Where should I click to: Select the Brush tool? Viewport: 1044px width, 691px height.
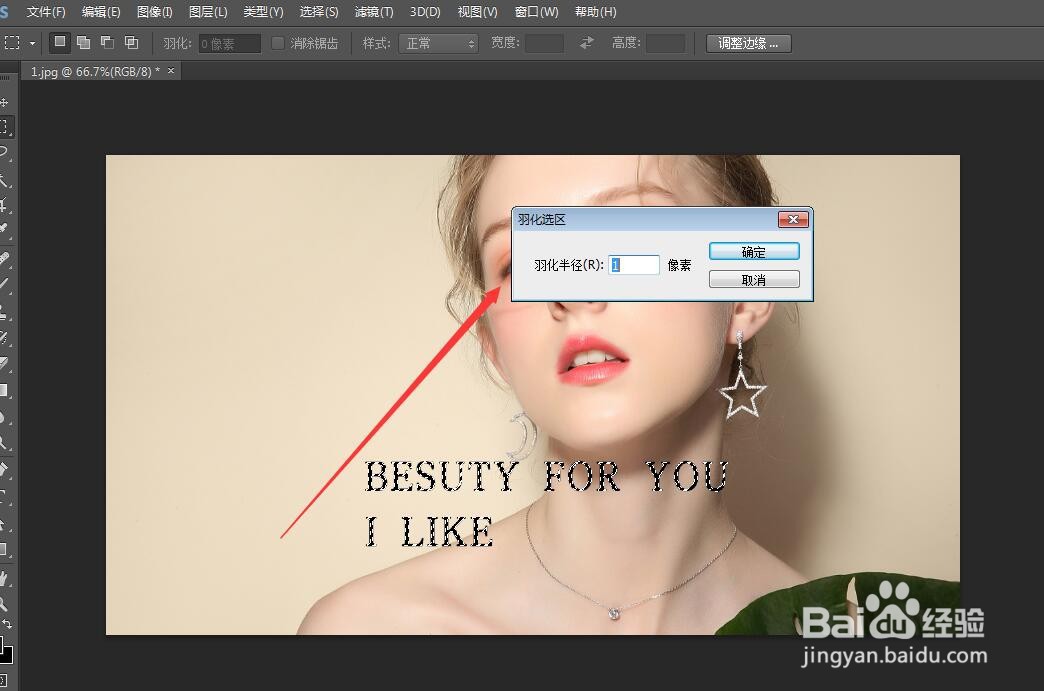4,284
